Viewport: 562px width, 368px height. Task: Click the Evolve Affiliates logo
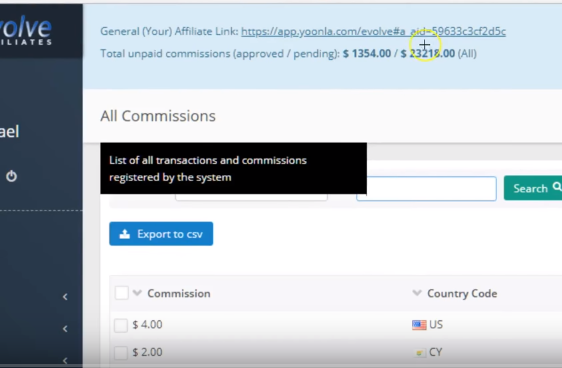click(26, 30)
